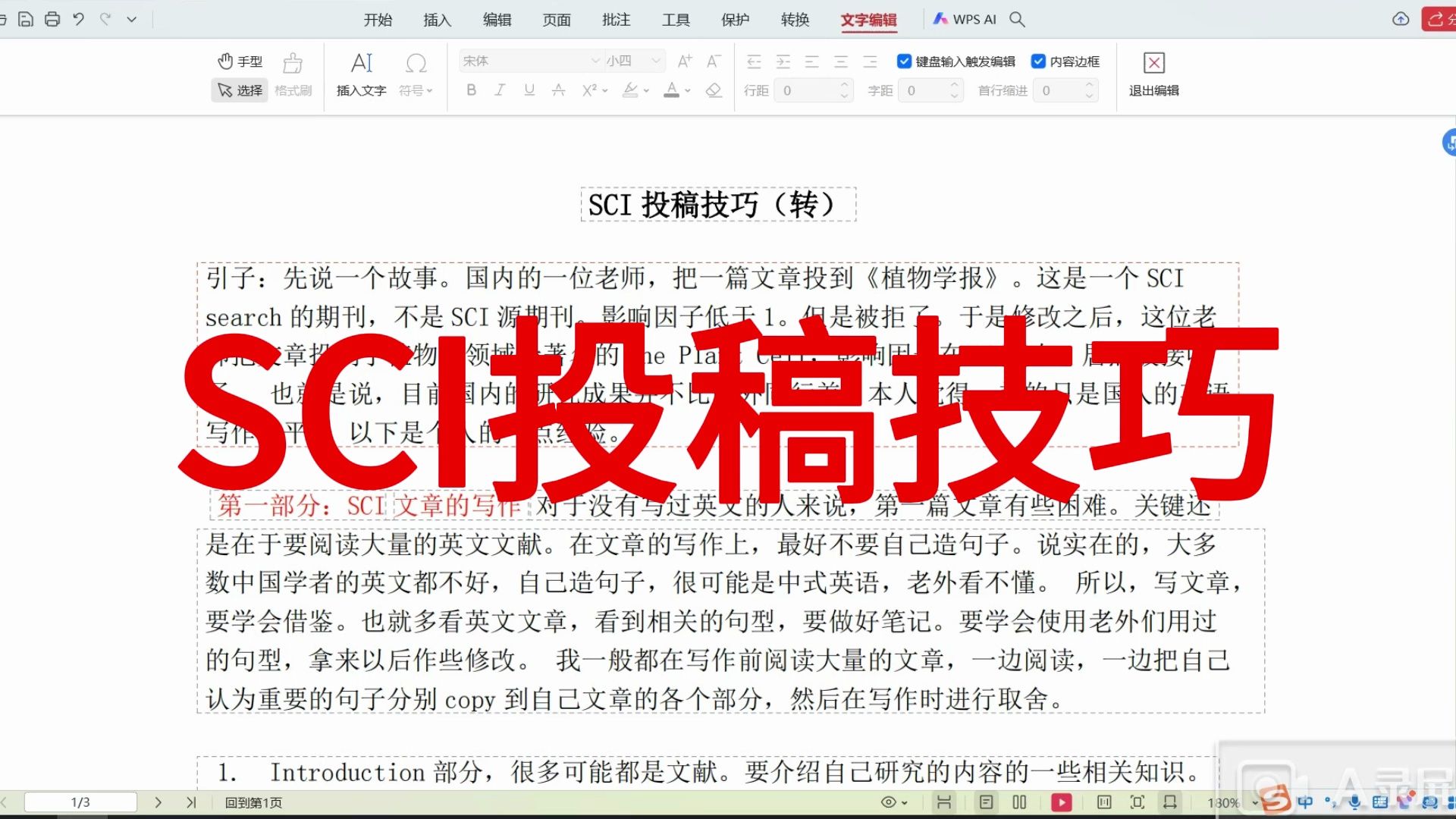Click 回到第1页 link
The height and width of the screenshot is (819, 1456).
pos(253,802)
